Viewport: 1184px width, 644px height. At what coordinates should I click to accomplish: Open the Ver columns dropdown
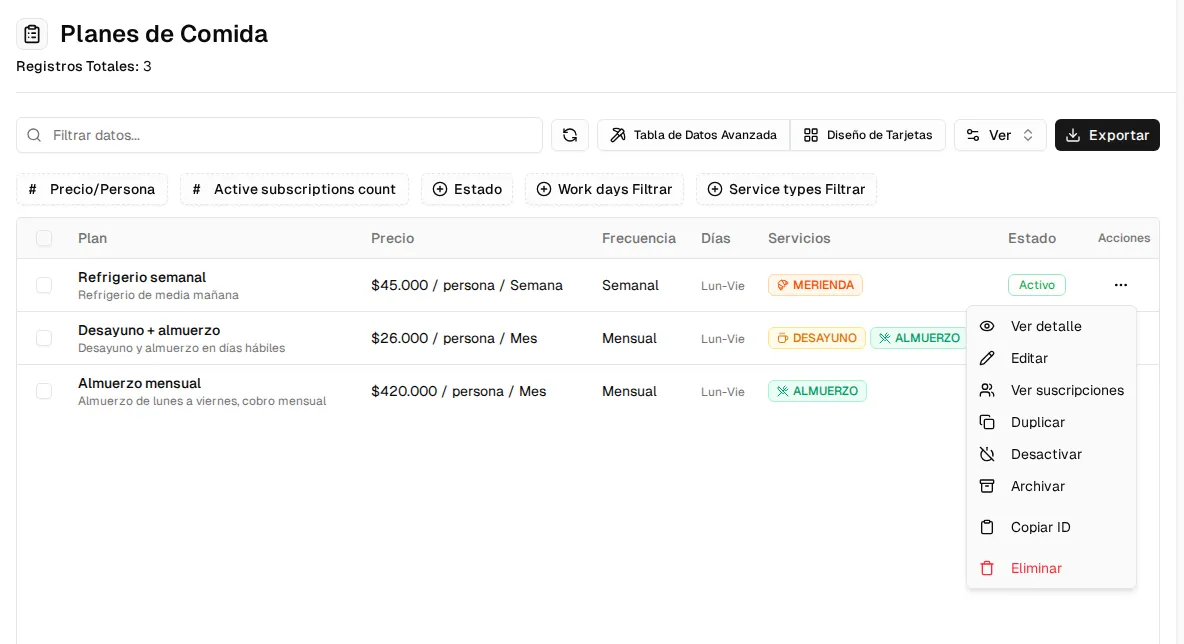(x=1000, y=135)
